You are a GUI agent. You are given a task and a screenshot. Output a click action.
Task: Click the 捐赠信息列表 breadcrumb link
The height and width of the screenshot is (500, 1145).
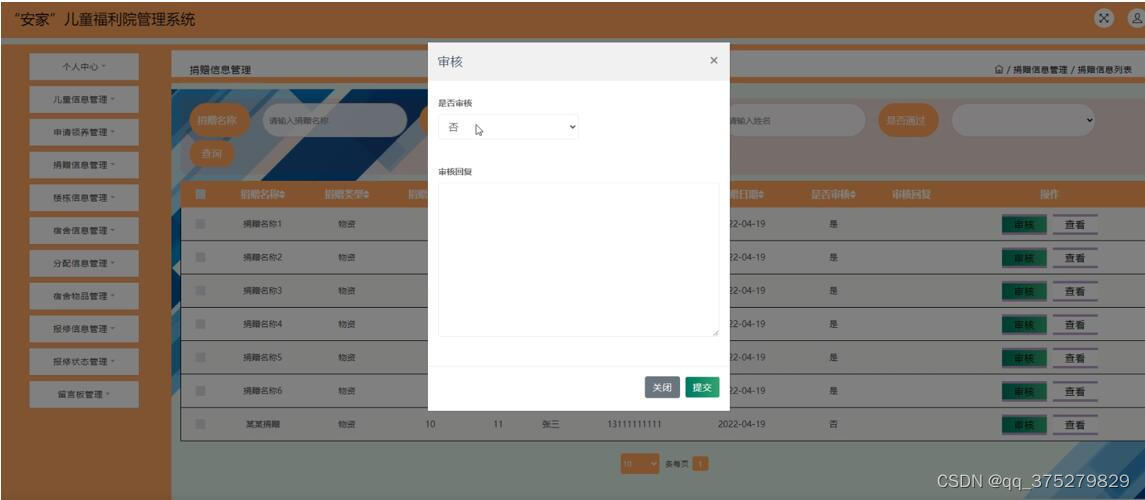(x=1105, y=70)
